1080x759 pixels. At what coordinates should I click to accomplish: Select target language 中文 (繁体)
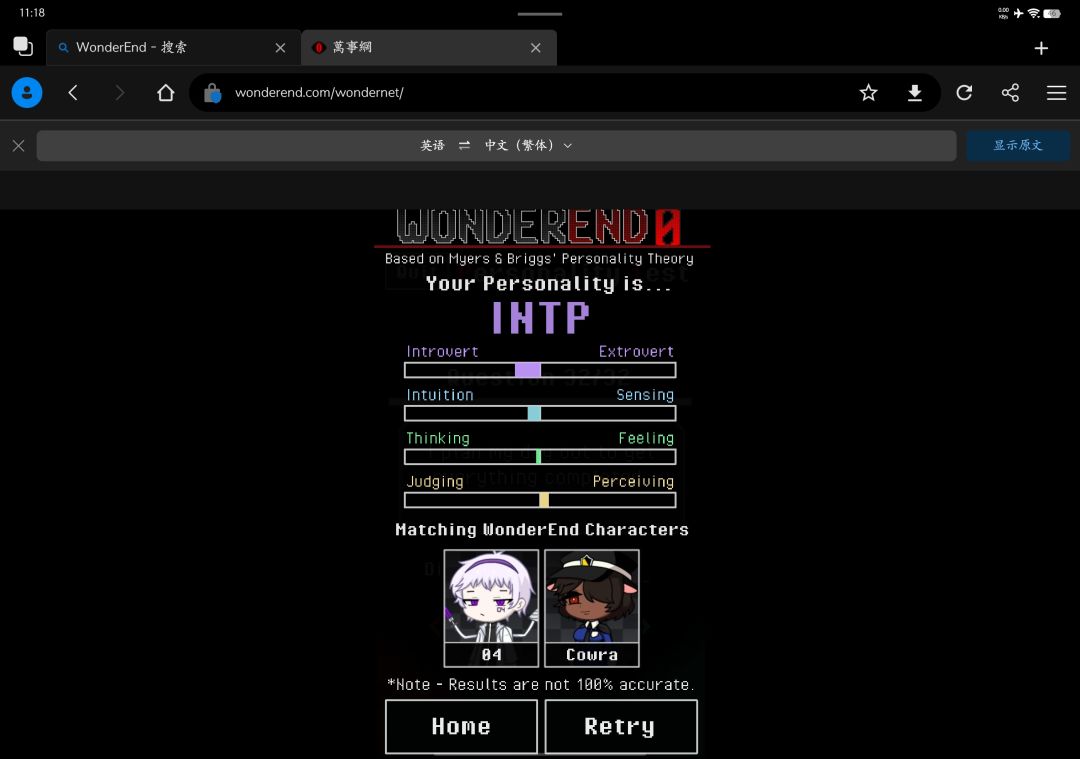519,145
